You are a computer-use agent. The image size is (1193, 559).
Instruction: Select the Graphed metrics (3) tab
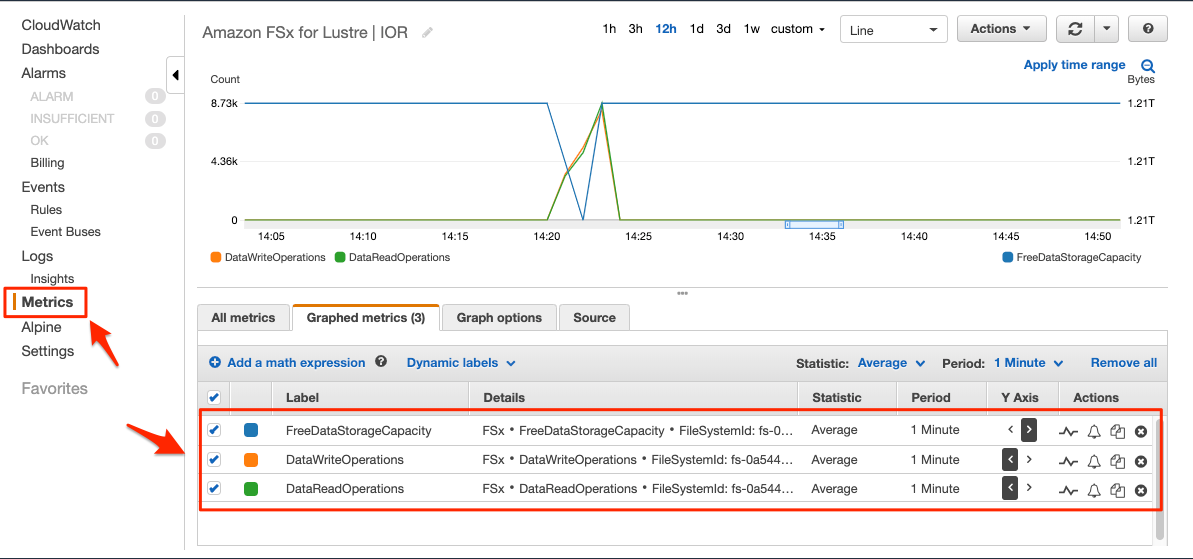(x=365, y=317)
